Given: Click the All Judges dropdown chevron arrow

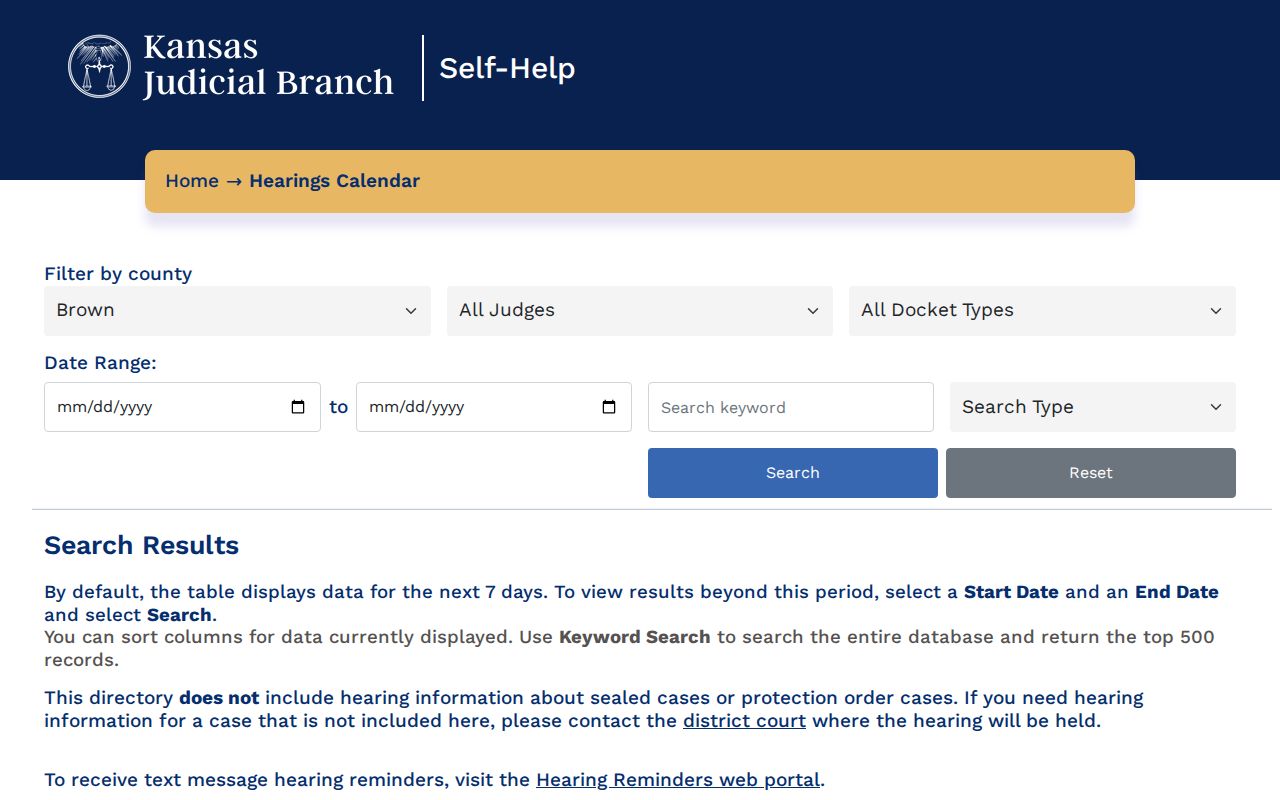Looking at the screenshot, I should (x=813, y=311).
